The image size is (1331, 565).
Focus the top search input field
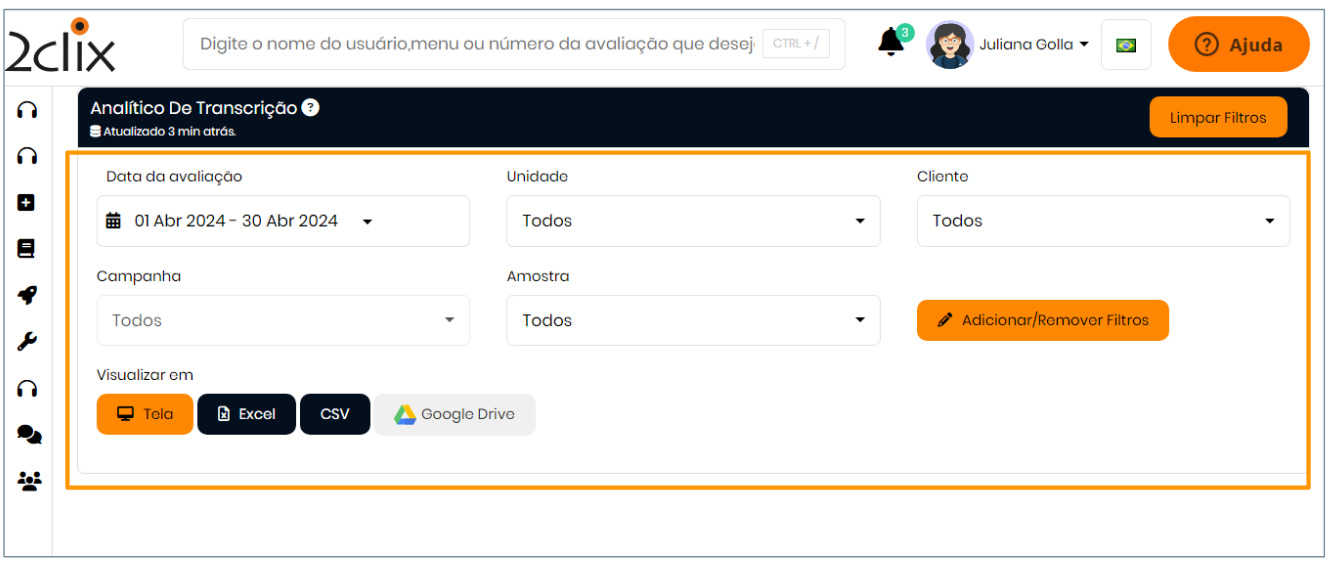click(x=476, y=44)
